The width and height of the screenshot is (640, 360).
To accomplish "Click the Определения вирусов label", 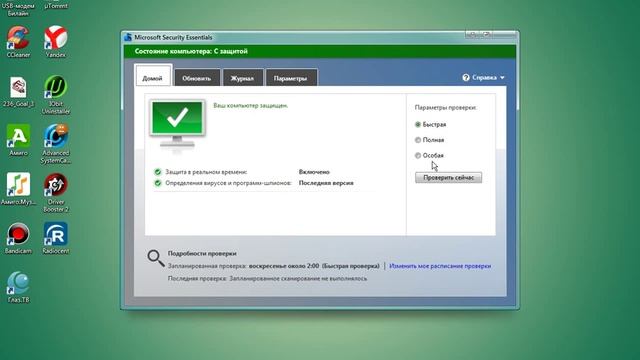I will [229, 183].
